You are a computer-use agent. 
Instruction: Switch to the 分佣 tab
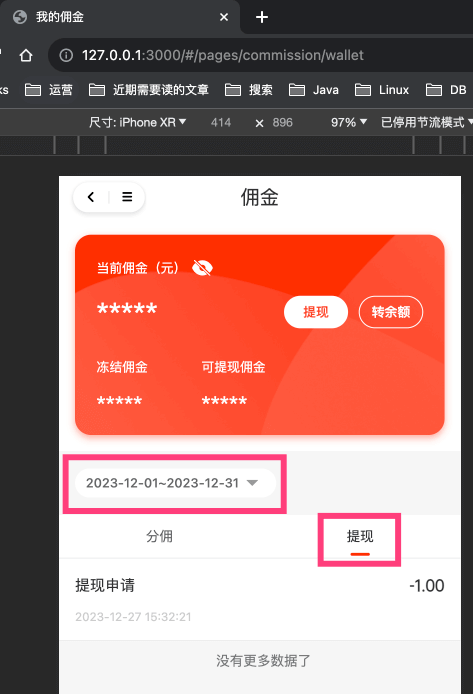click(x=160, y=536)
